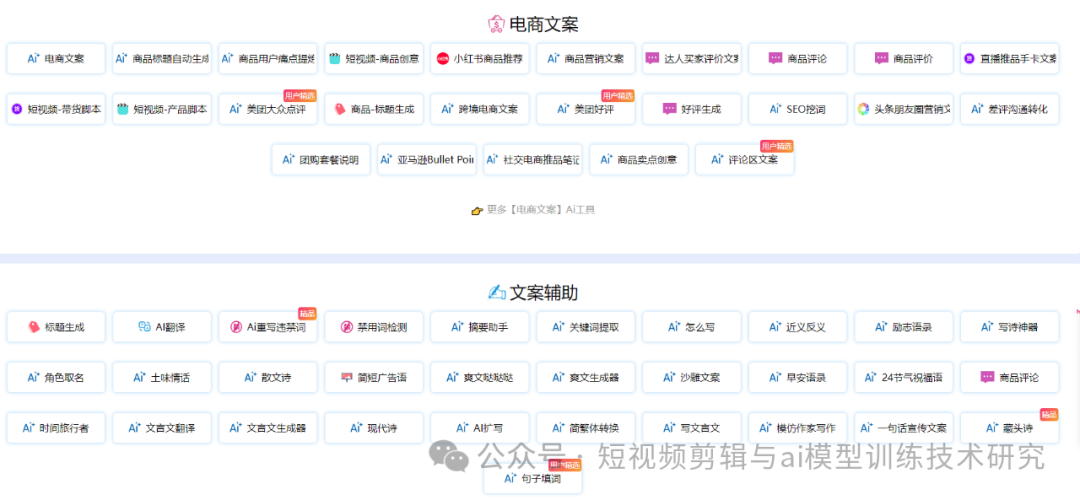Open the 爽文生成器 tool
Image resolution: width=1080 pixels, height=500 pixels.
tap(586, 377)
